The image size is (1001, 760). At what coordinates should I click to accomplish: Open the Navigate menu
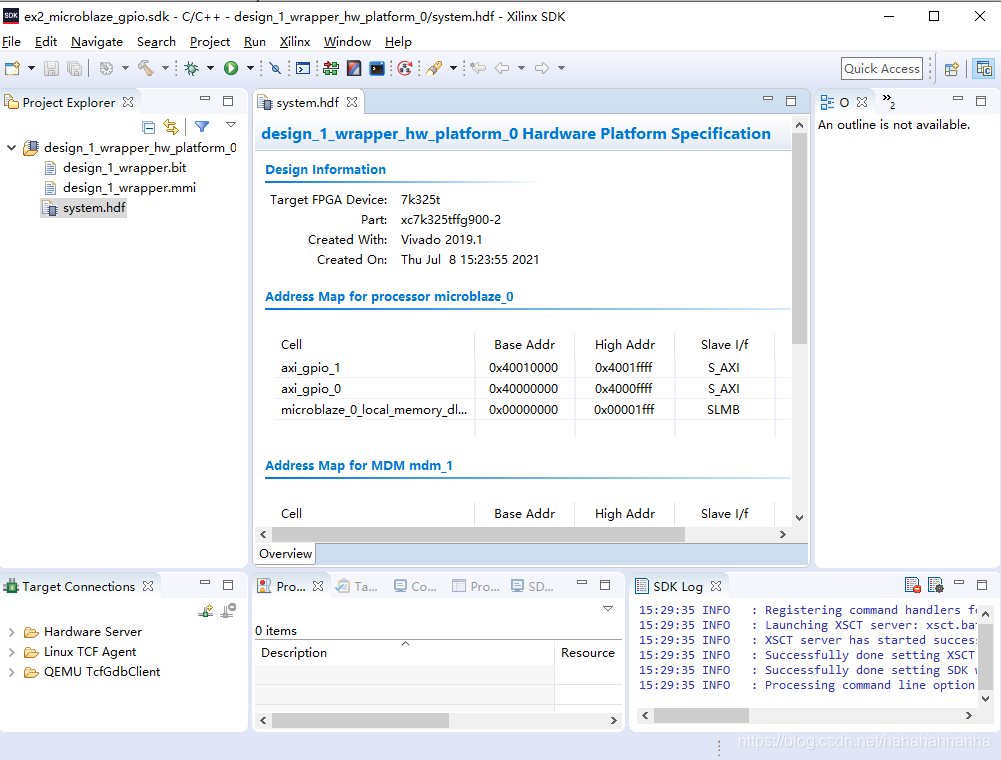(97, 42)
